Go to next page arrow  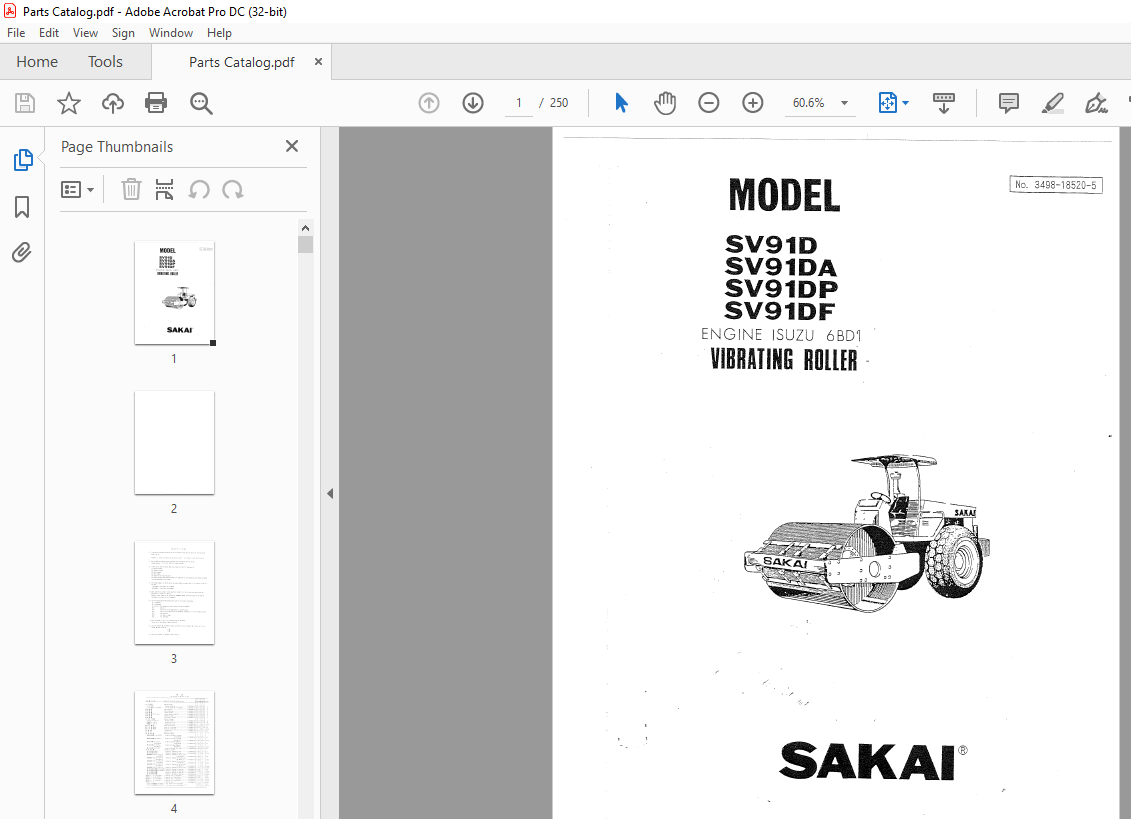coord(473,103)
